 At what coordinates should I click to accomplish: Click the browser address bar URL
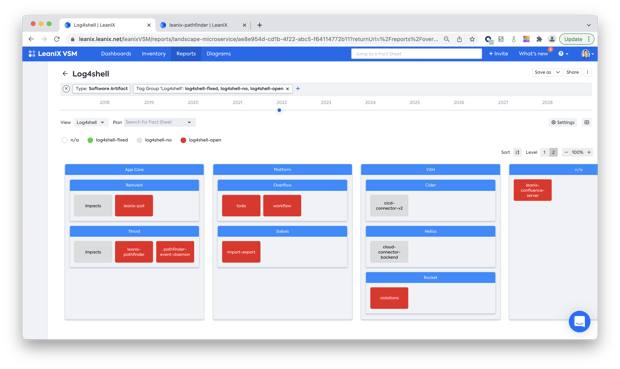point(258,39)
